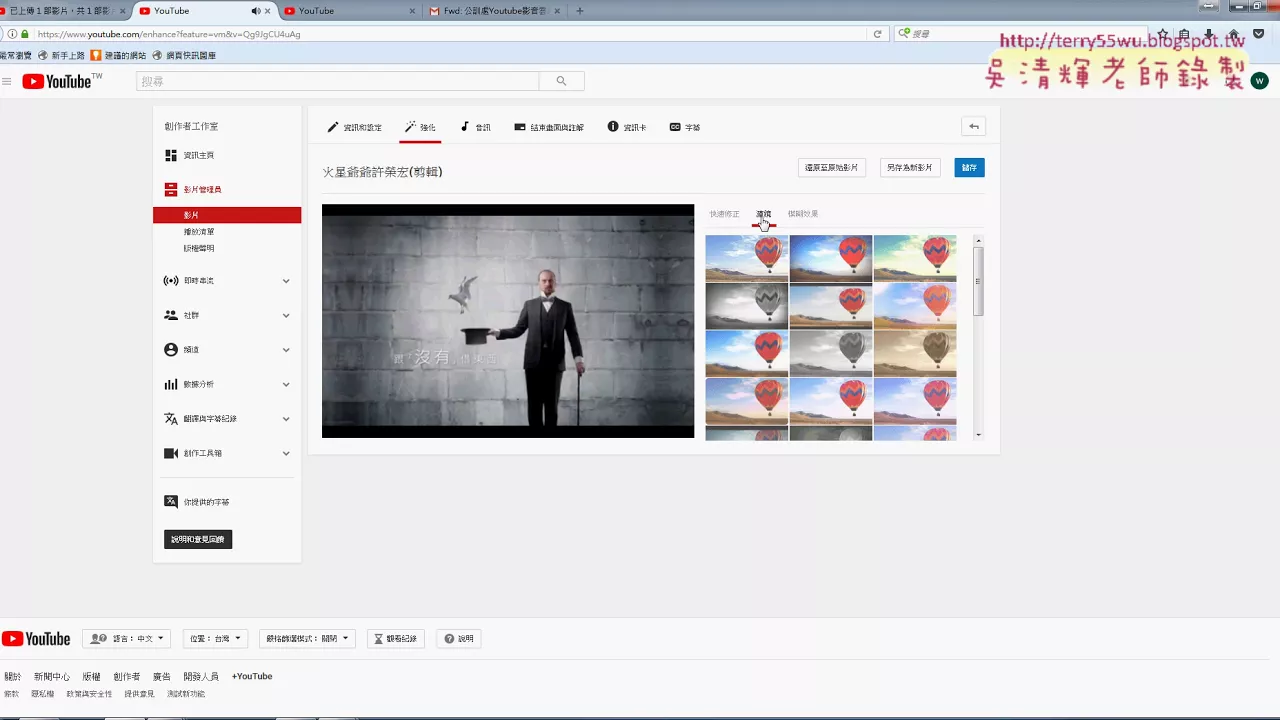
Task: Switch to 資訊卡 cards tab
Action: point(627,127)
